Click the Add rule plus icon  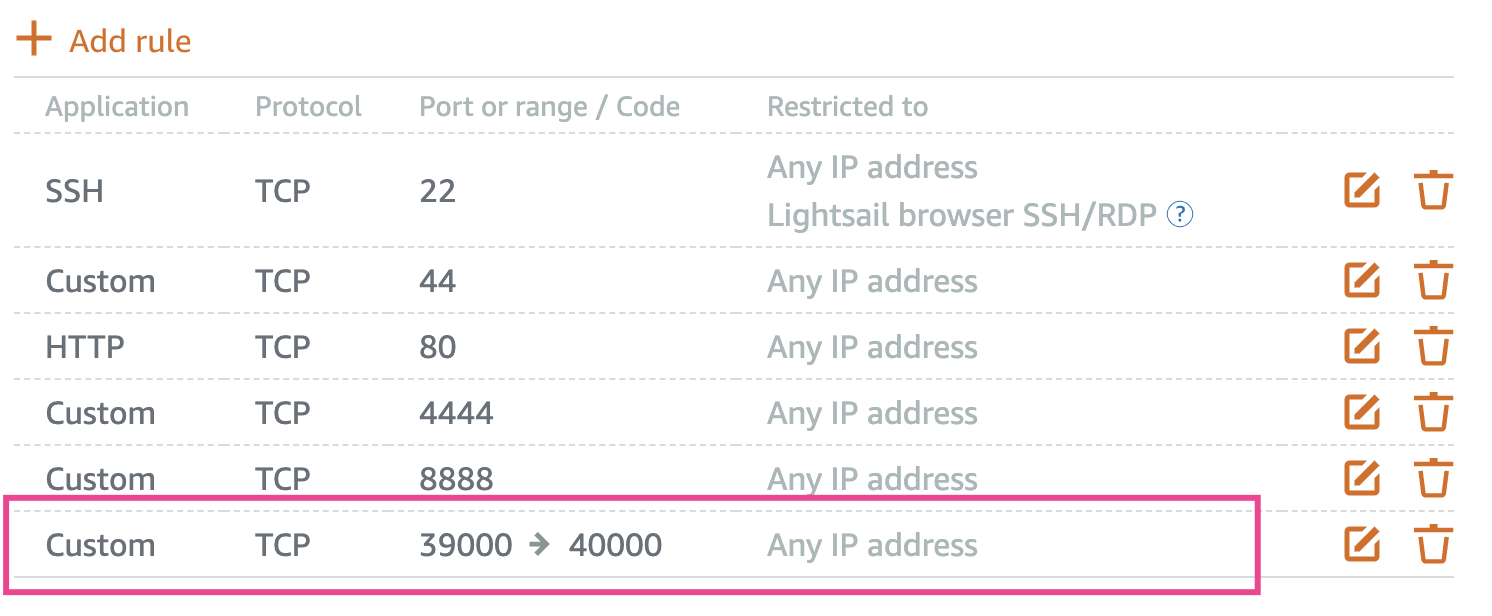coord(34,40)
